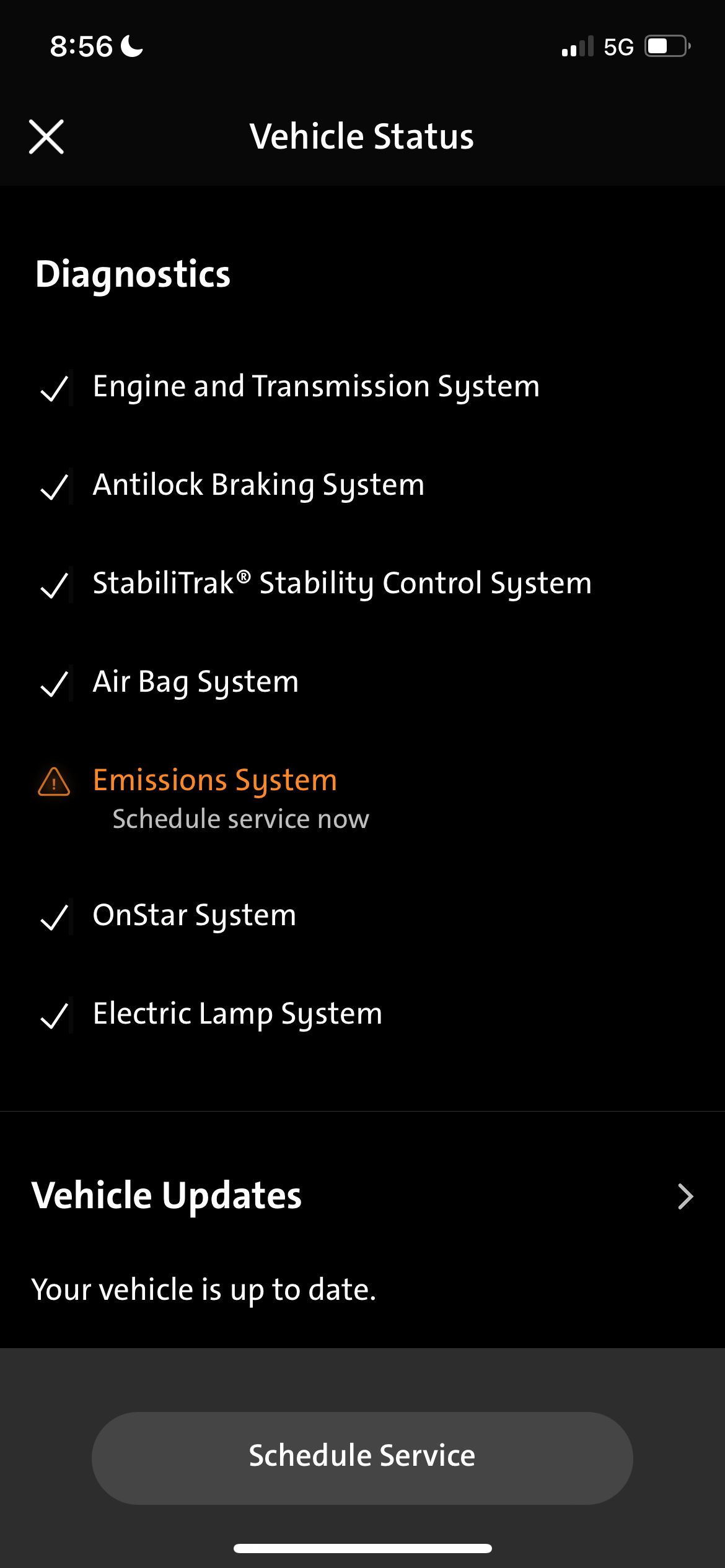
Task: Tap the home indicator bar at bottom
Action: 362,1548
